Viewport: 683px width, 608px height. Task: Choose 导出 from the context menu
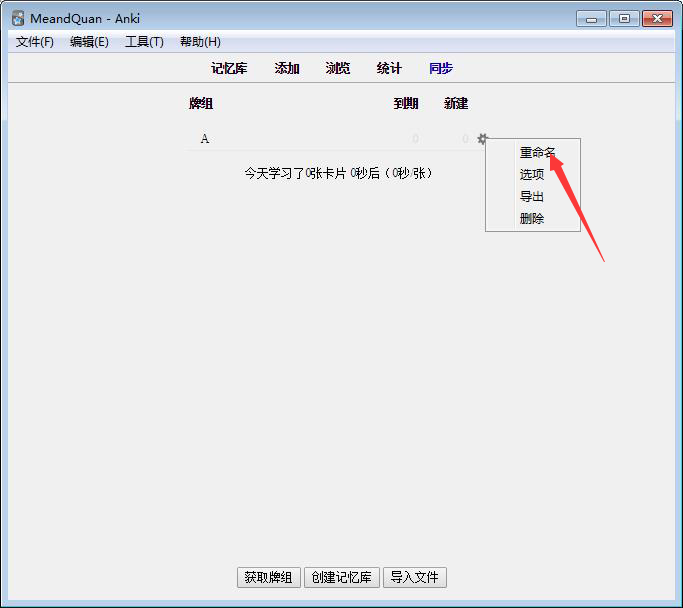532,196
